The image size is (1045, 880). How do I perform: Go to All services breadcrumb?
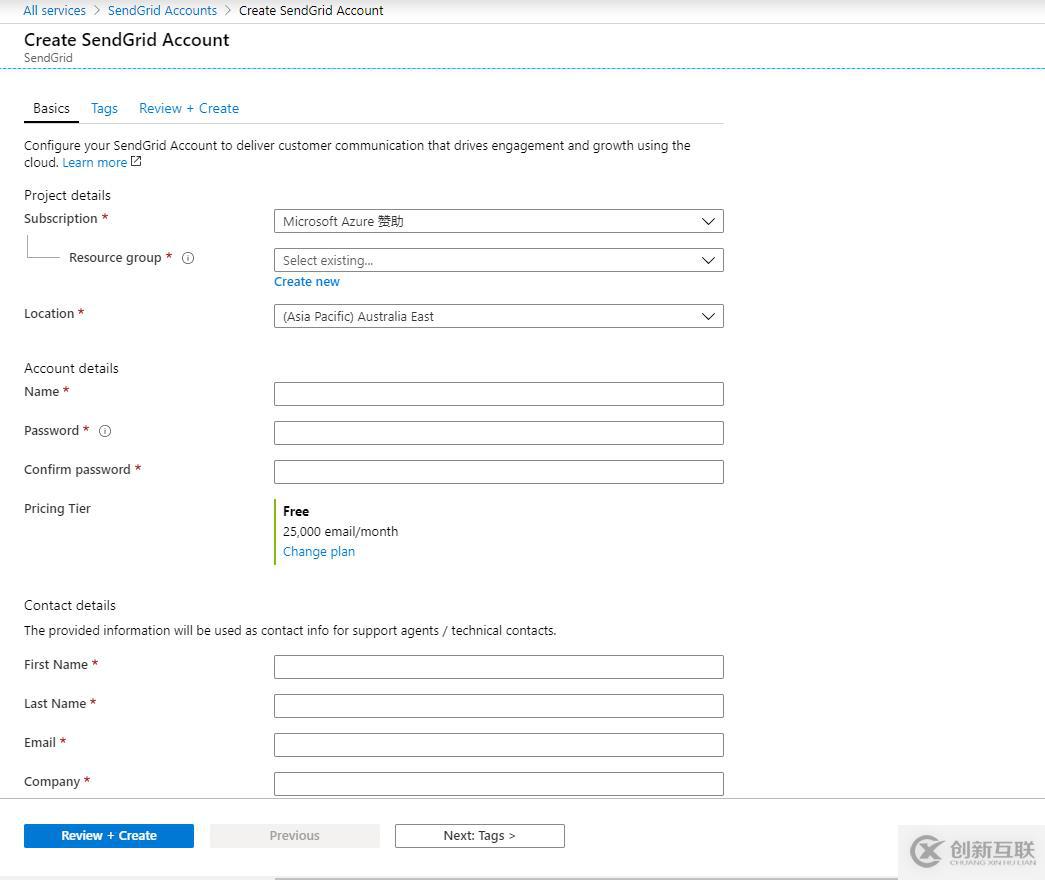54,10
